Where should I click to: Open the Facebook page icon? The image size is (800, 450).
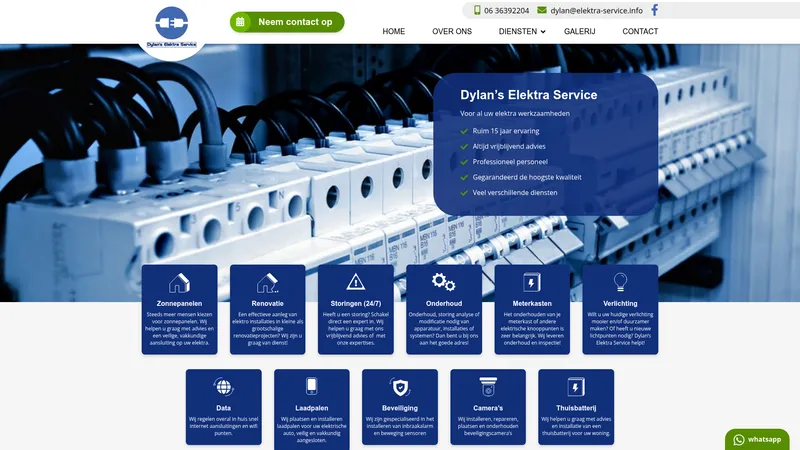655,10
